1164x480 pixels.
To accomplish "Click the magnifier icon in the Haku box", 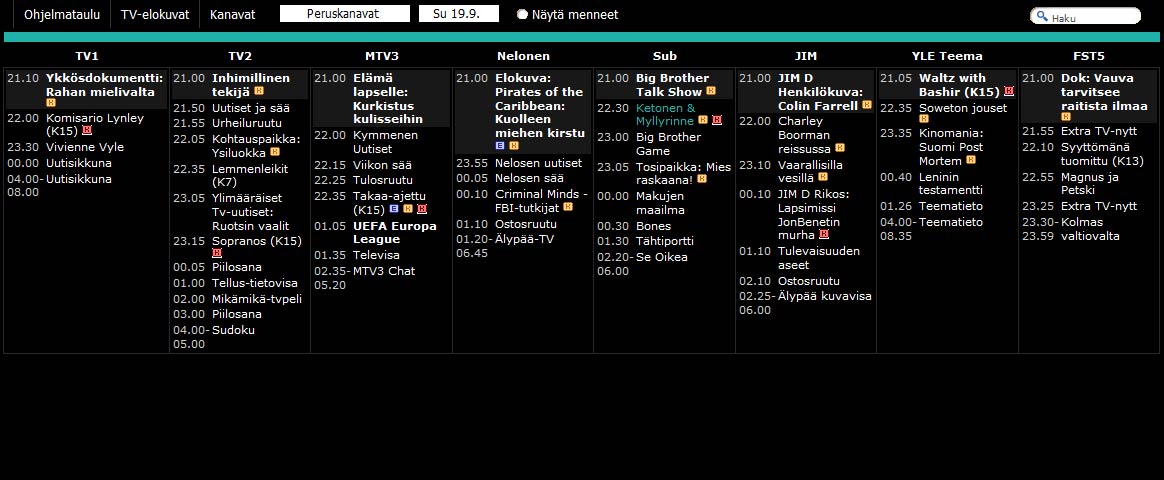I will point(1042,16).
